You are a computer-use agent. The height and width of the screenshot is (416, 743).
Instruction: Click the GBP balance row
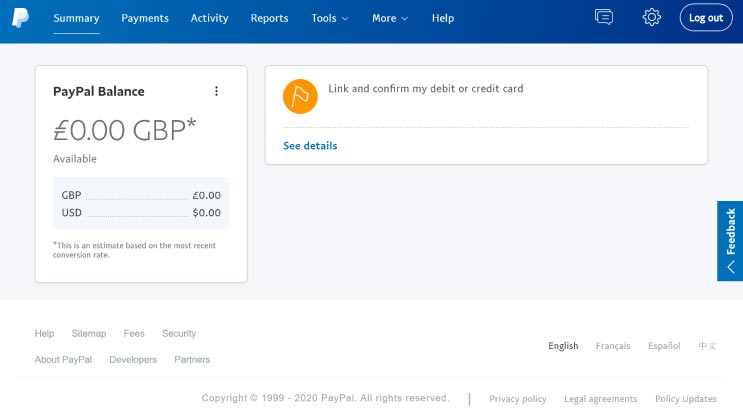[x=141, y=195]
